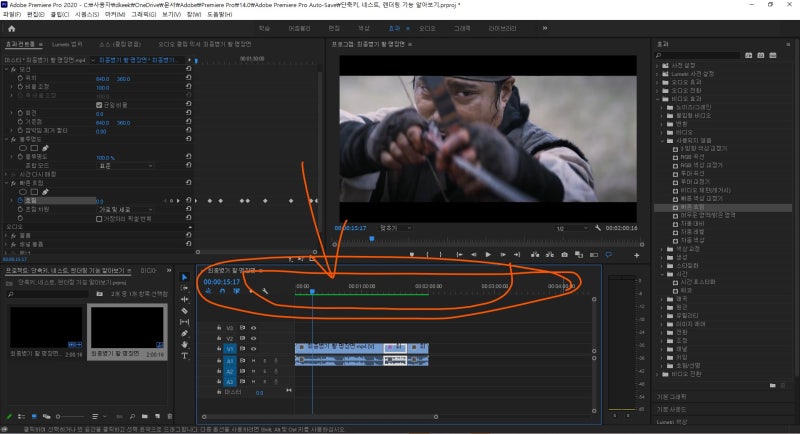
Task: Go to In point in Program monitor
Action: pos(460,254)
